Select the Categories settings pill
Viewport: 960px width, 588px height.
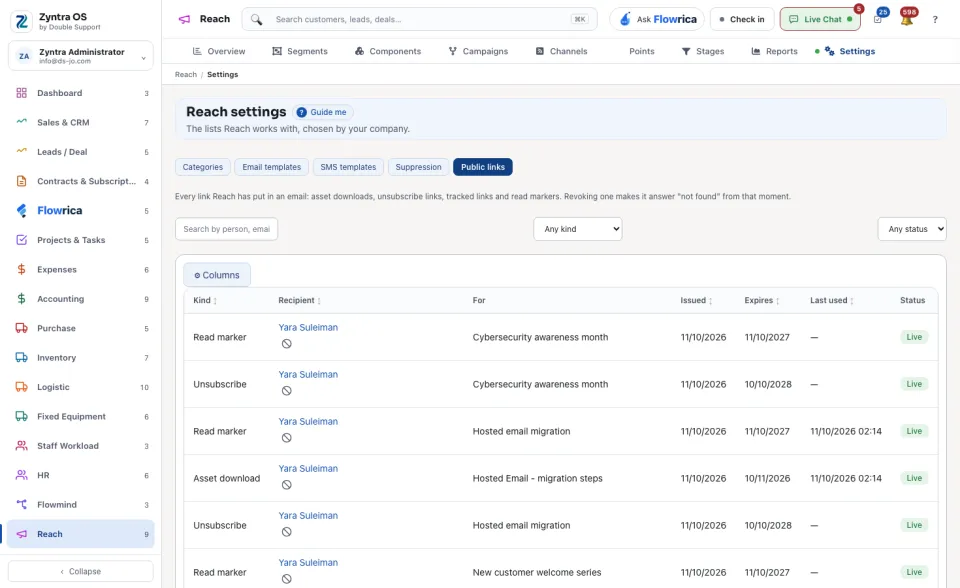tap(203, 167)
